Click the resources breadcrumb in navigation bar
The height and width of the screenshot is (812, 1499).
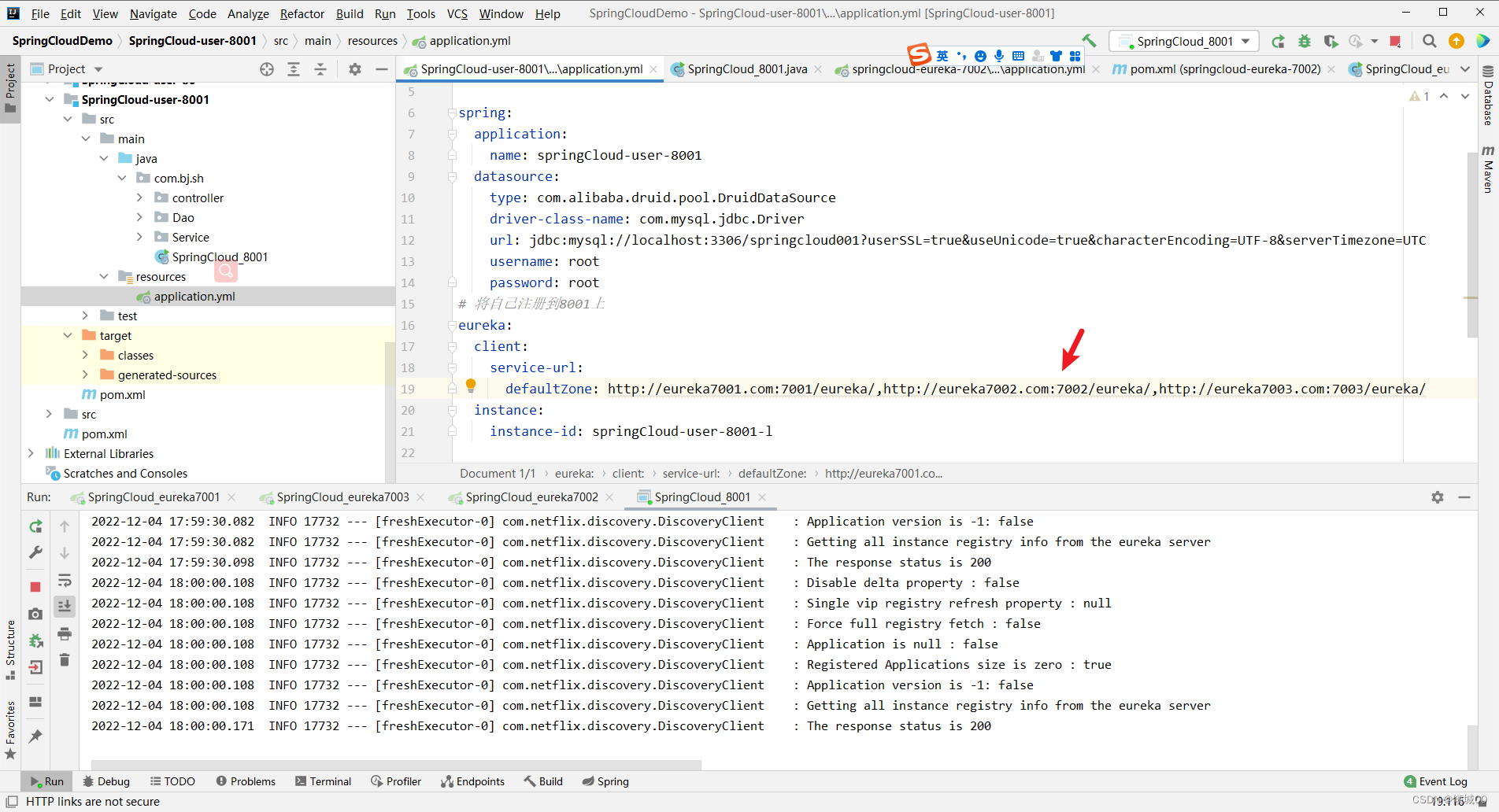click(372, 41)
